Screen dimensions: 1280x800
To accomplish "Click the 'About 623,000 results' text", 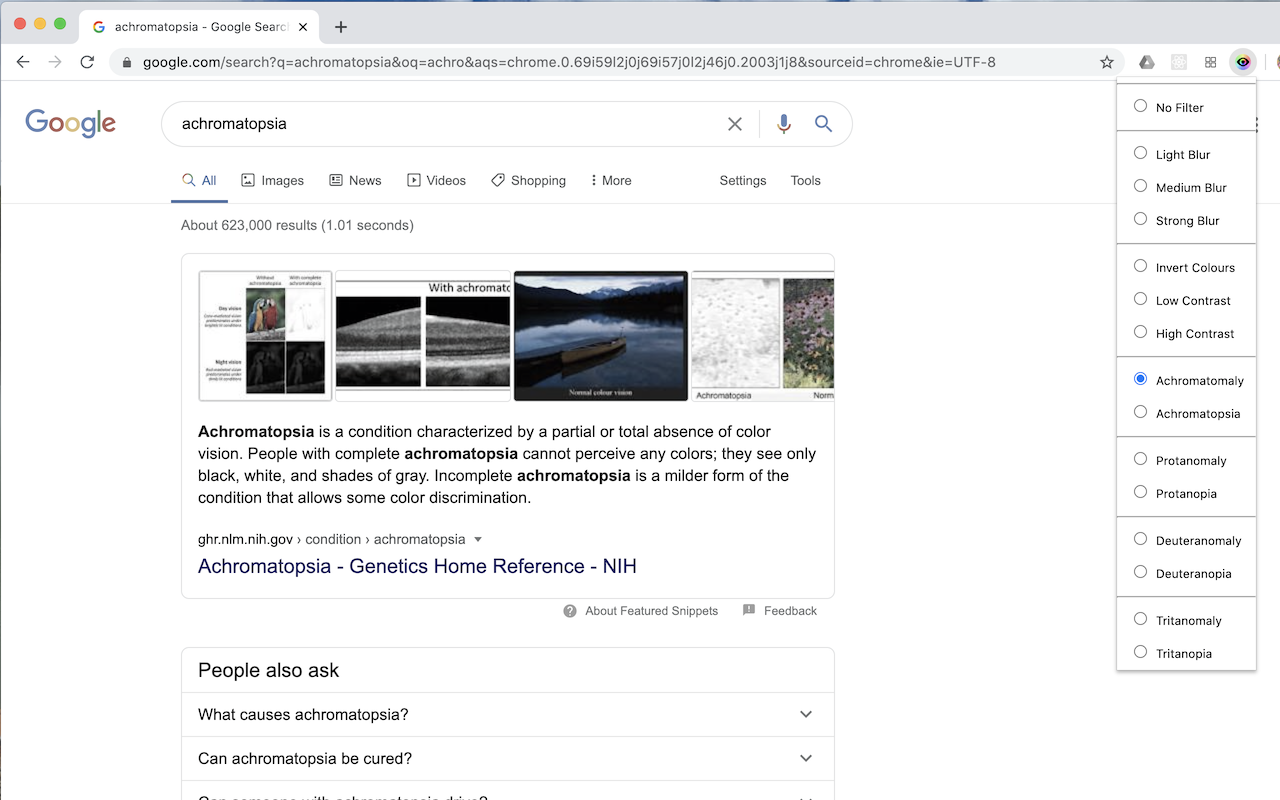I will tap(297, 225).
